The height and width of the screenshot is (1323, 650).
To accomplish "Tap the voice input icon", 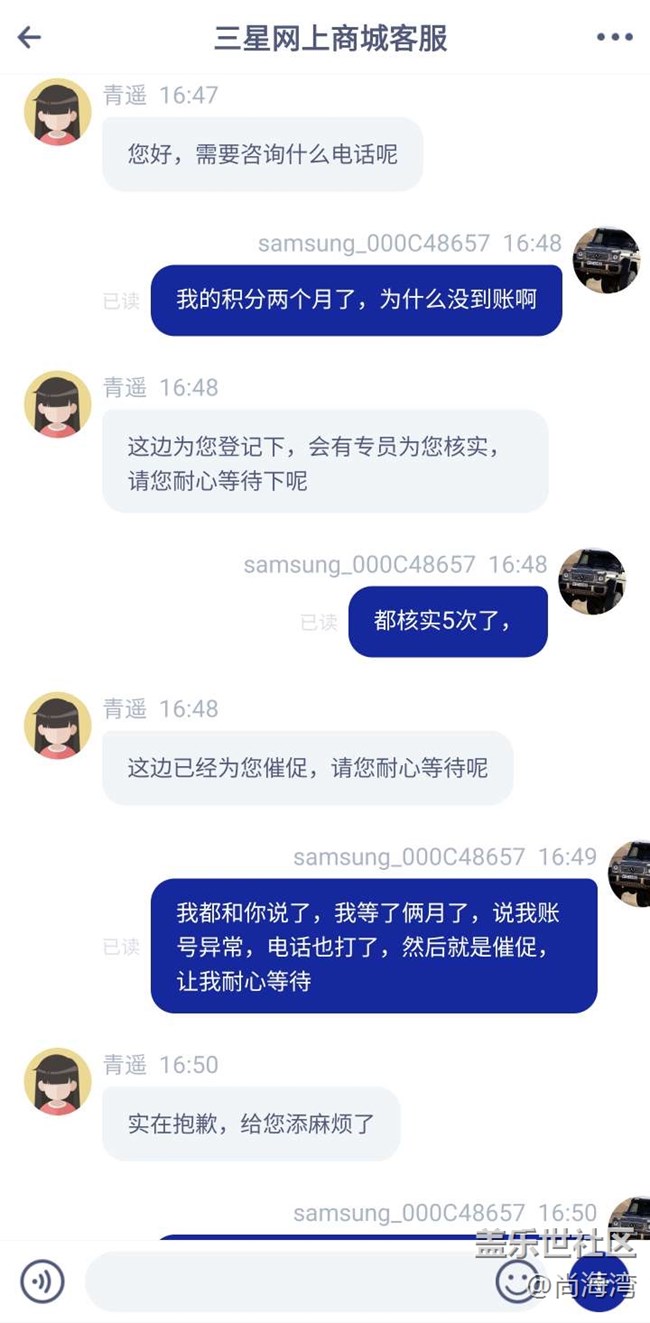I will pyautogui.click(x=43, y=1281).
